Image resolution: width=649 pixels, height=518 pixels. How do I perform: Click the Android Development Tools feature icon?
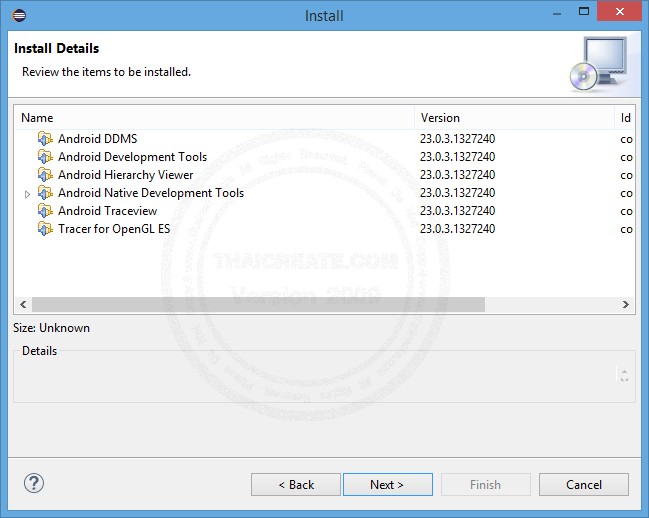pyautogui.click(x=45, y=157)
